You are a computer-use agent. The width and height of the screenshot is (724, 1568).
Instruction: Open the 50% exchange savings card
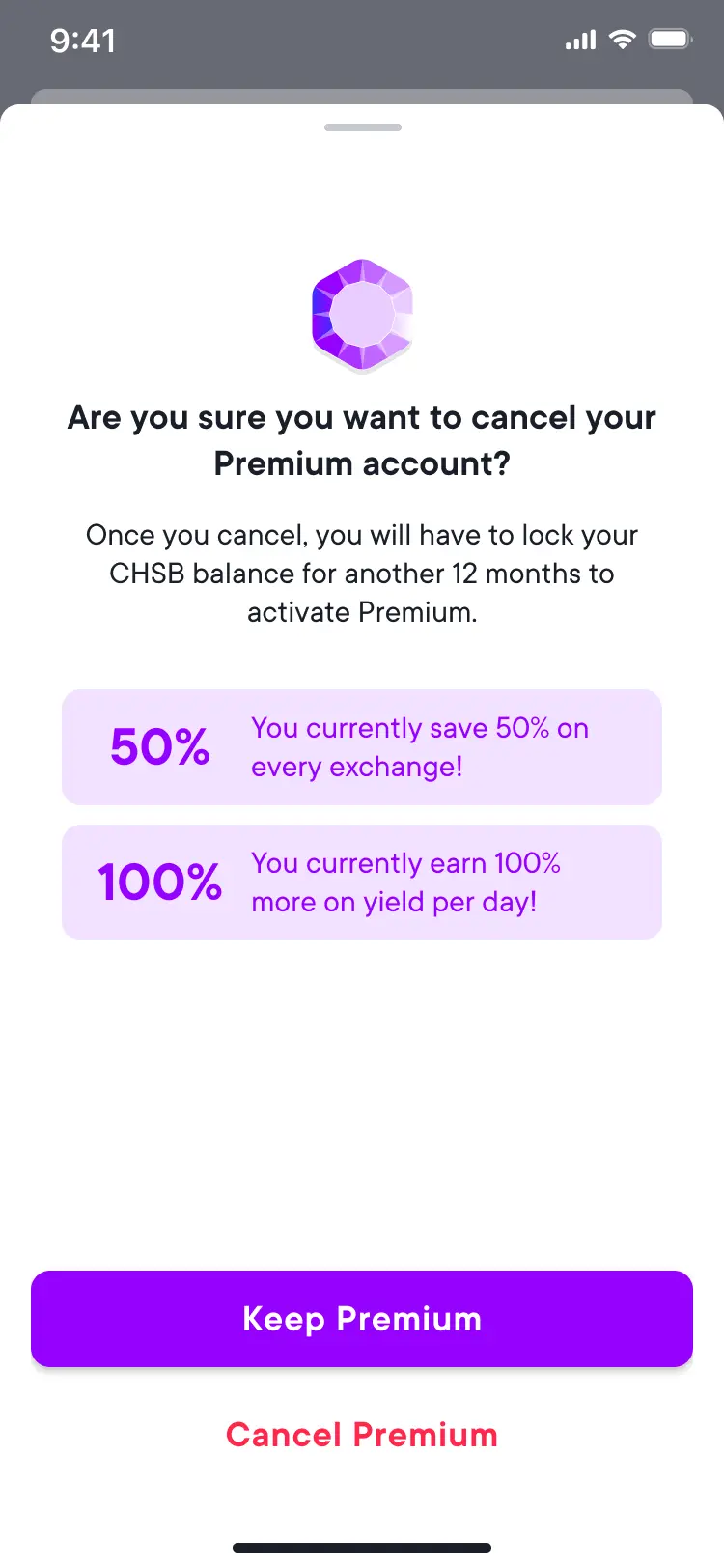362,746
